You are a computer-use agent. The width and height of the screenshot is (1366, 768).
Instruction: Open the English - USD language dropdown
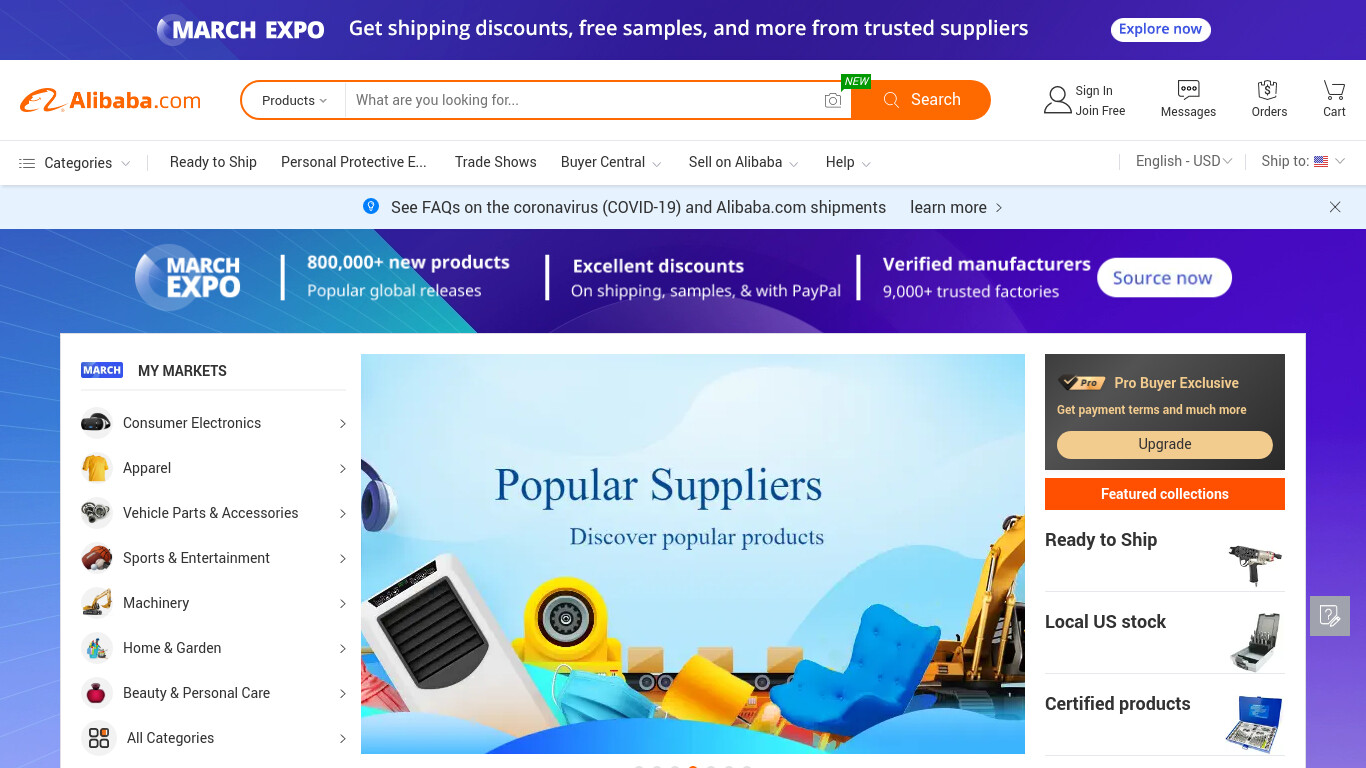point(1184,161)
